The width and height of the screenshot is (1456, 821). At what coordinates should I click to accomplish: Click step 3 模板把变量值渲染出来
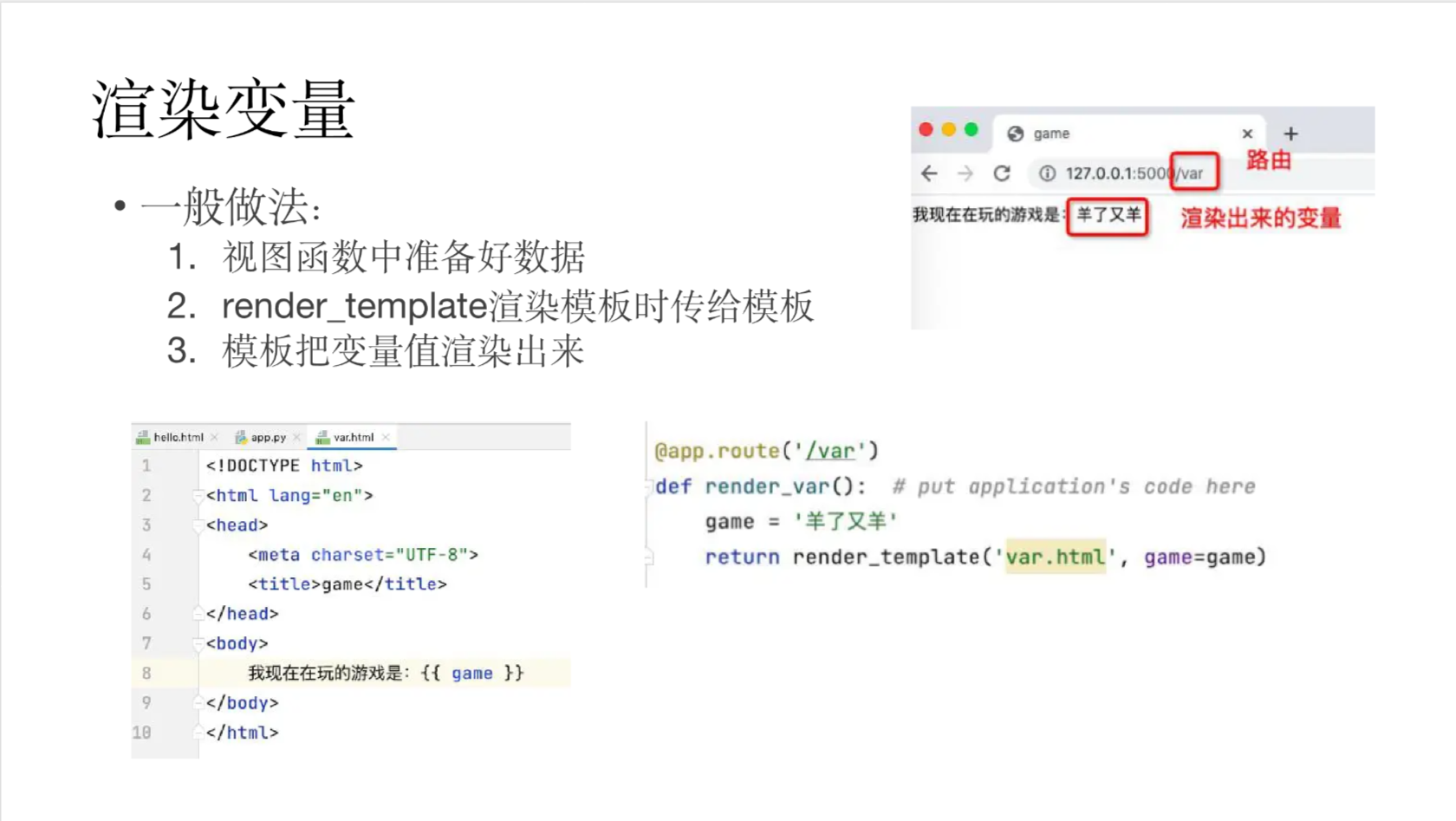click(403, 351)
